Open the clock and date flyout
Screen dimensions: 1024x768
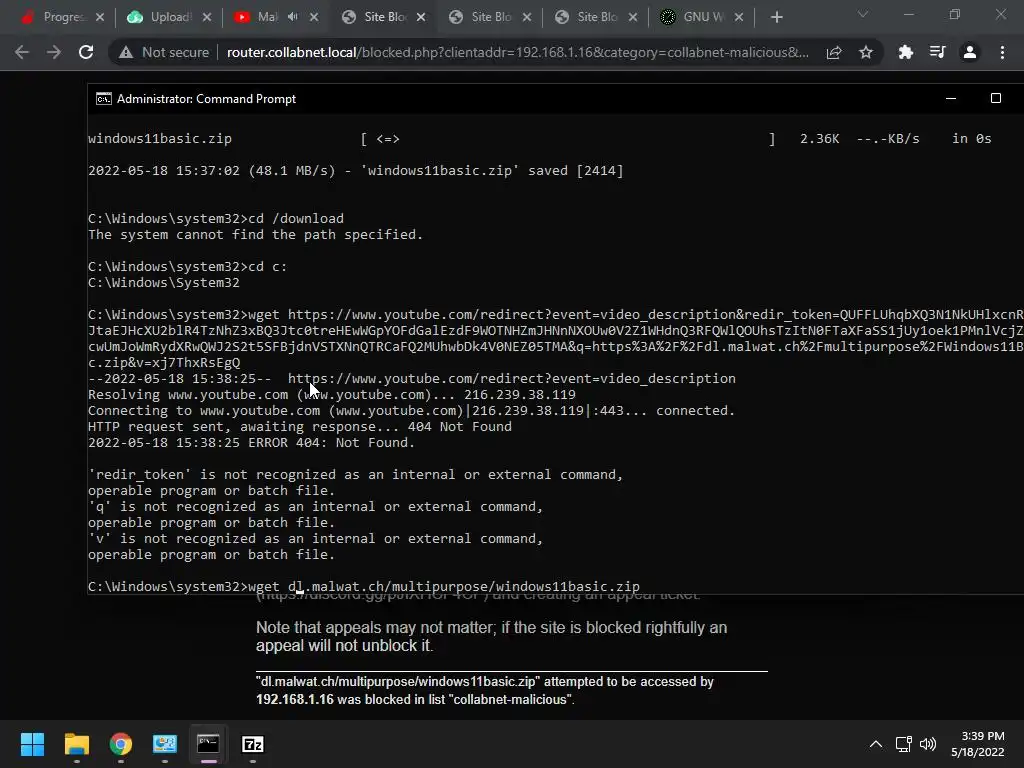coord(978,744)
